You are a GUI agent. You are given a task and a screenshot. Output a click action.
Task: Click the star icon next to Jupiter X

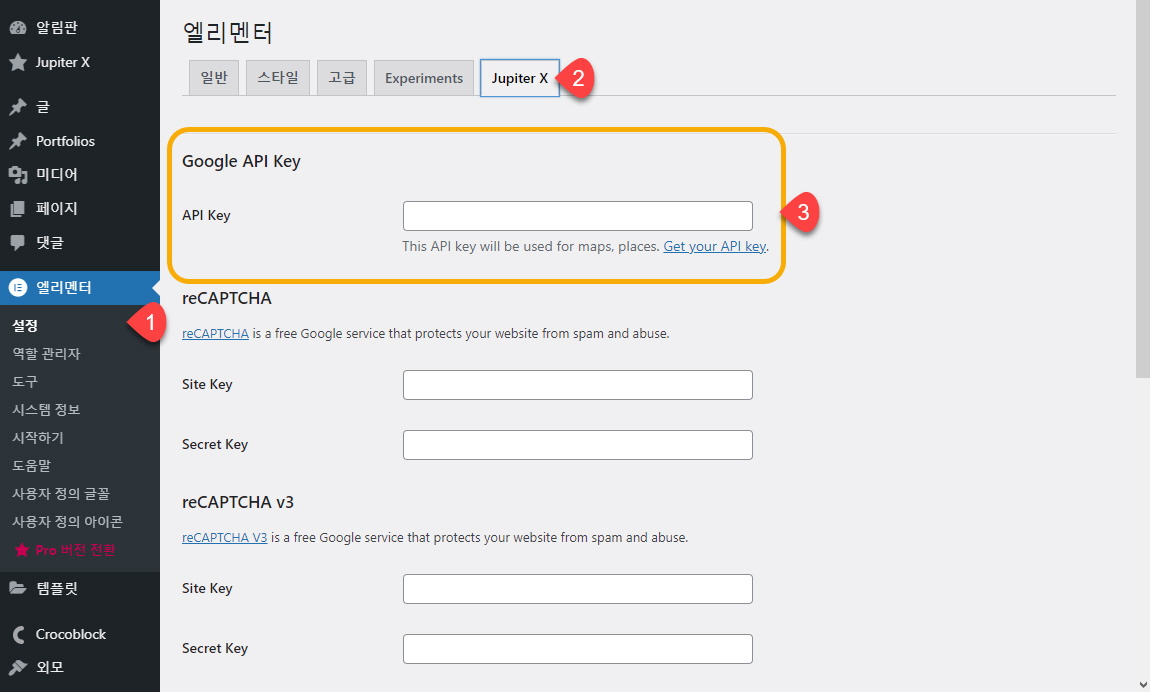[18, 62]
